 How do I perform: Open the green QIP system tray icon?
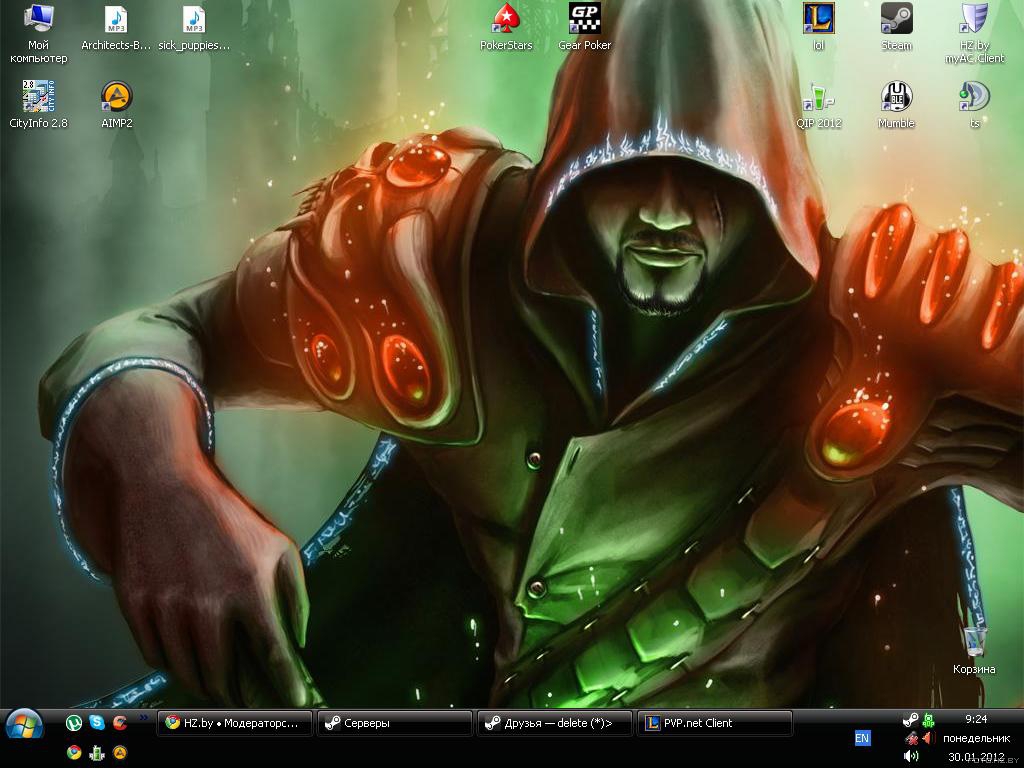click(x=928, y=720)
